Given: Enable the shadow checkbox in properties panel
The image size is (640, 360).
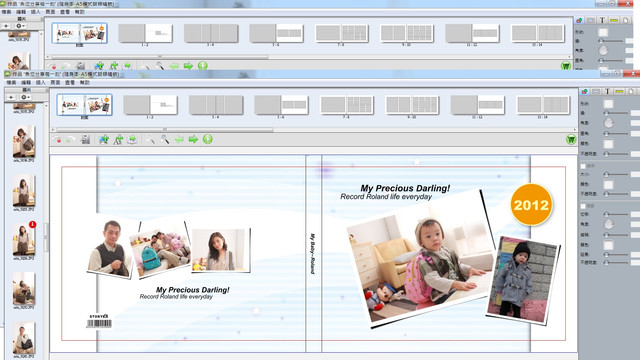Looking at the screenshot, I should point(583,206).
